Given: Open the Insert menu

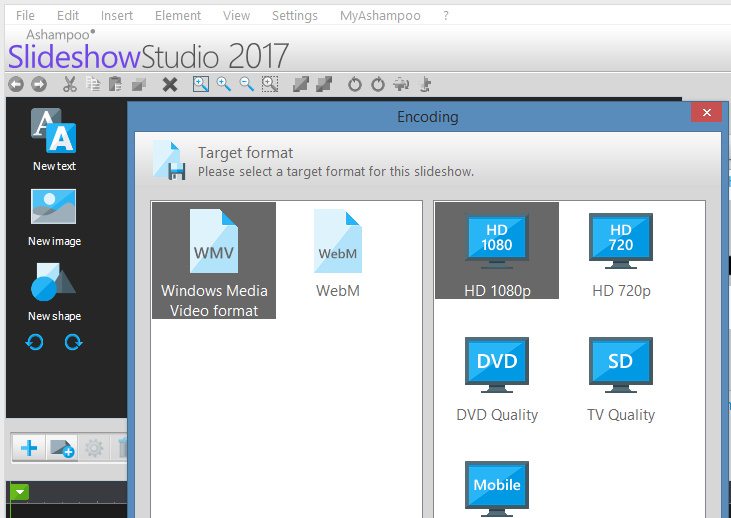Looking at the screenshot, I should click(117, 16).
